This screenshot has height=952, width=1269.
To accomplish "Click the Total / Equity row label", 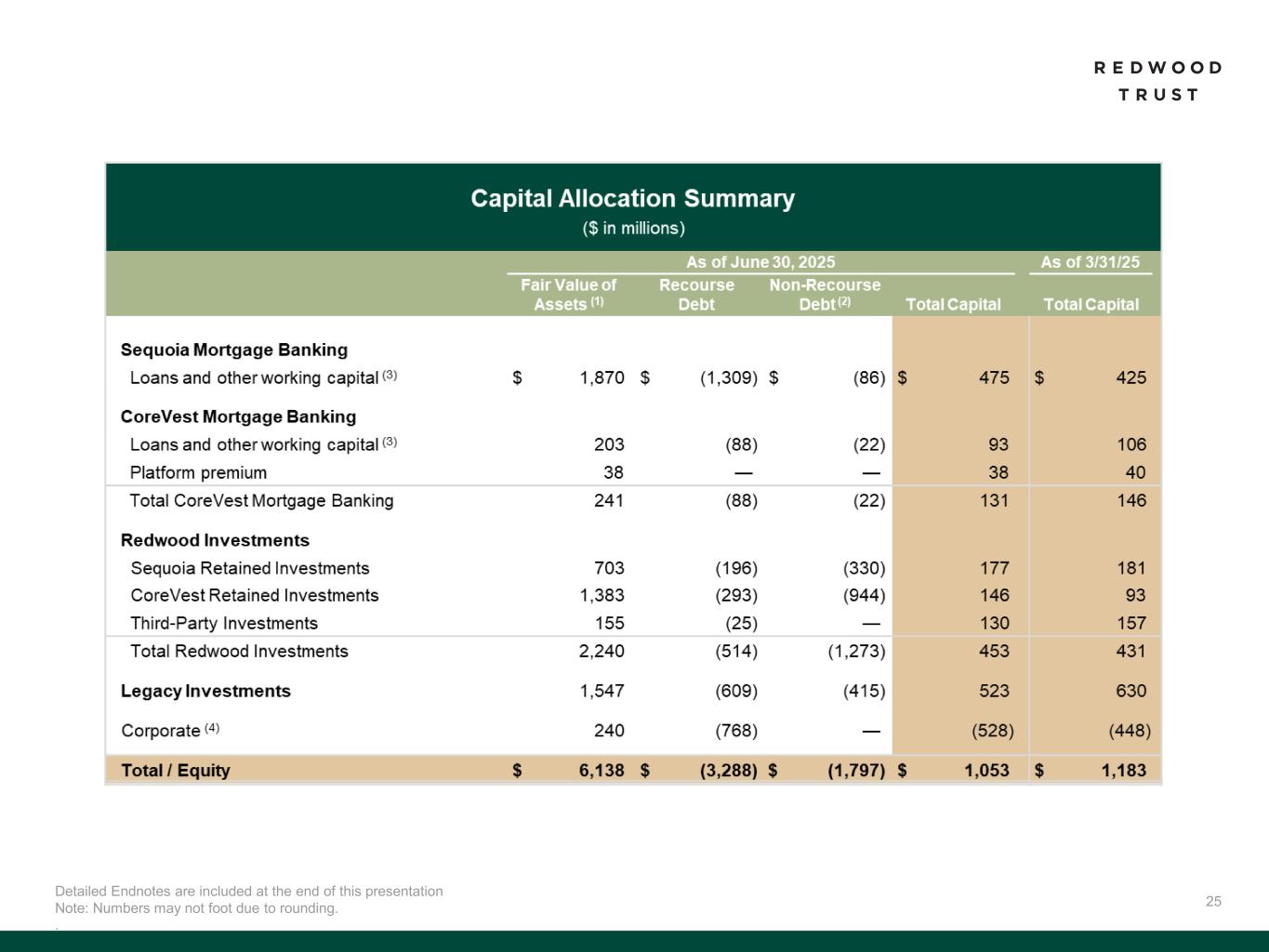I will 176,770.
